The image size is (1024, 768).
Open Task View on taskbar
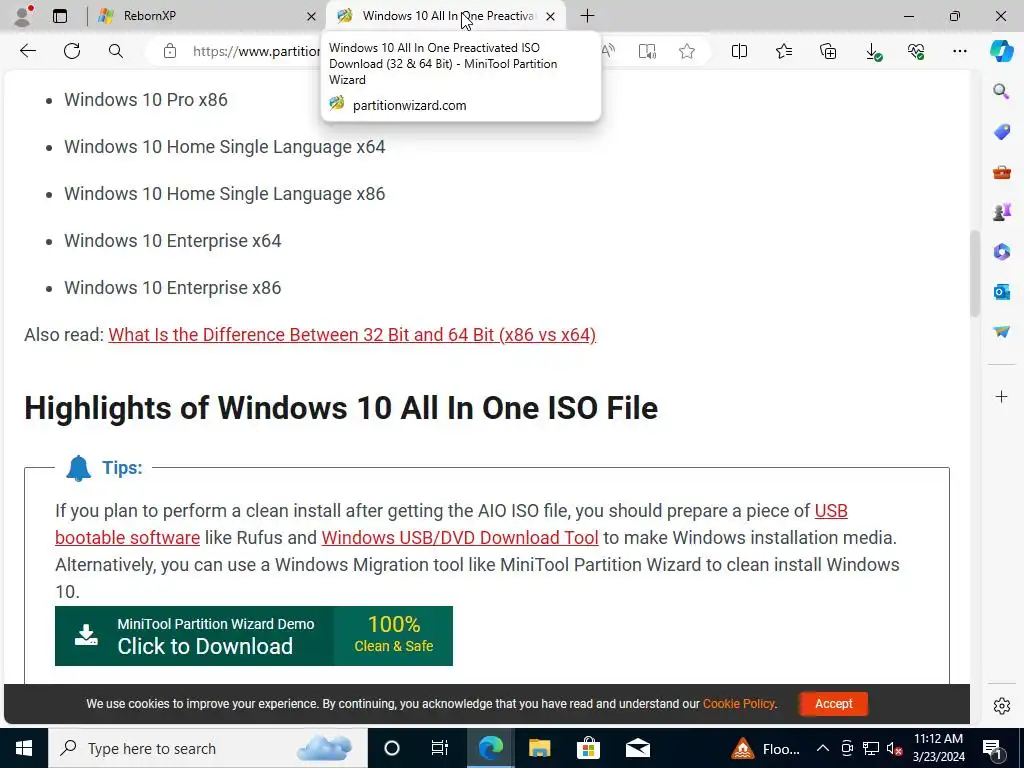(440, 748)
